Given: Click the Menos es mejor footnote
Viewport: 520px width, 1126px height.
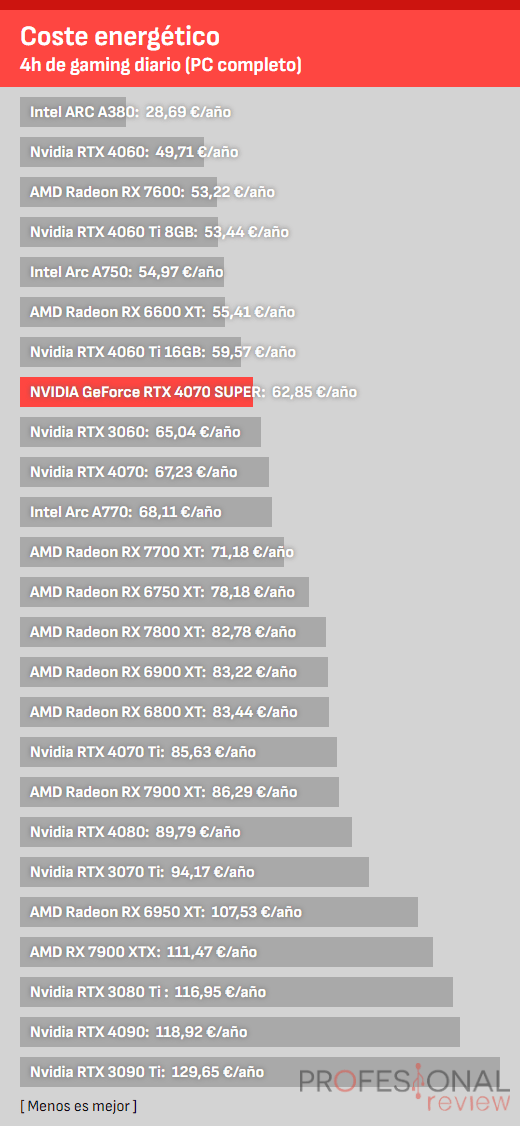Looking at the screenshot, I should [78, 1106].
